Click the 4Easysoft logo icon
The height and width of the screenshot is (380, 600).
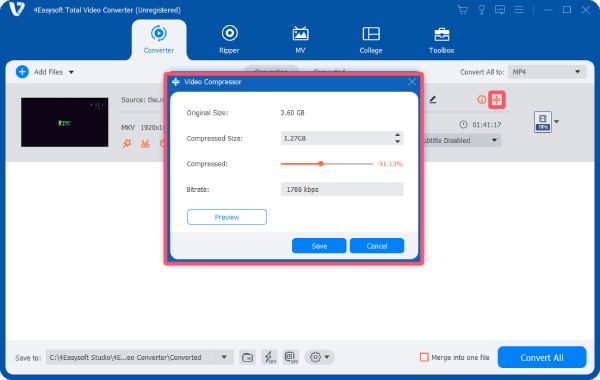(x=17, y=9)
